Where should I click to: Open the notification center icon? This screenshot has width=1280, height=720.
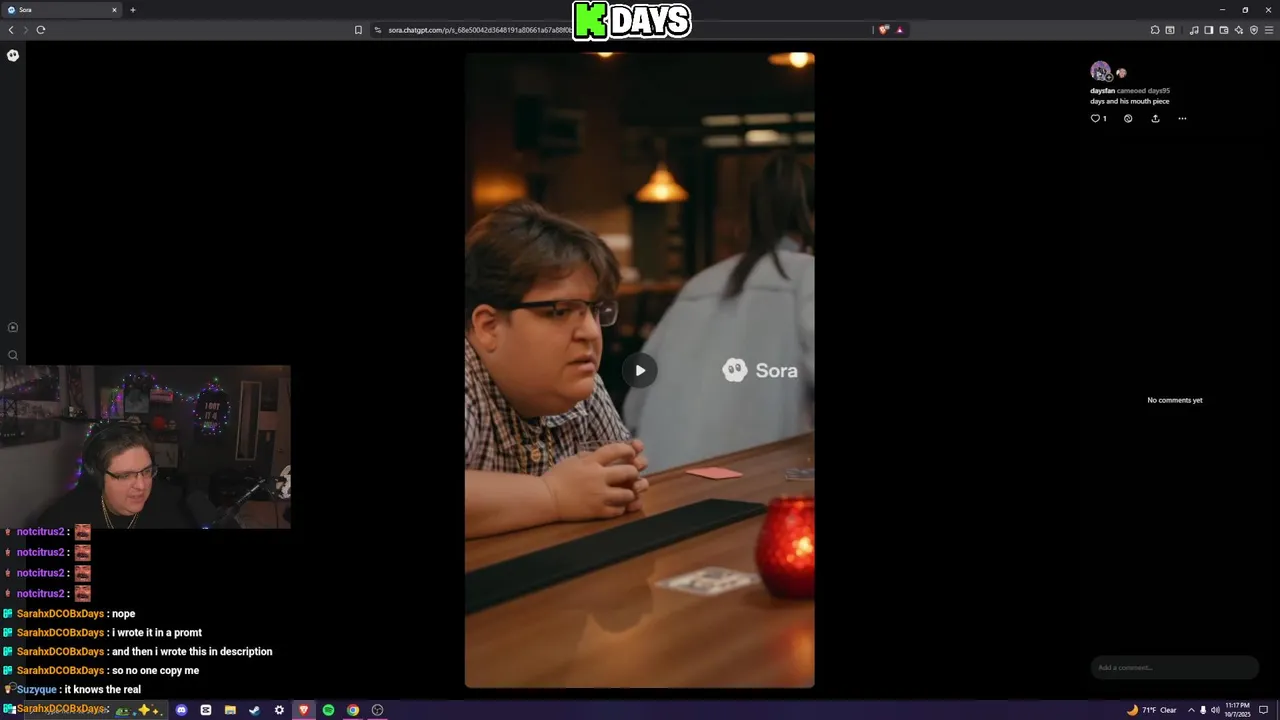[x=1264, y=710]
